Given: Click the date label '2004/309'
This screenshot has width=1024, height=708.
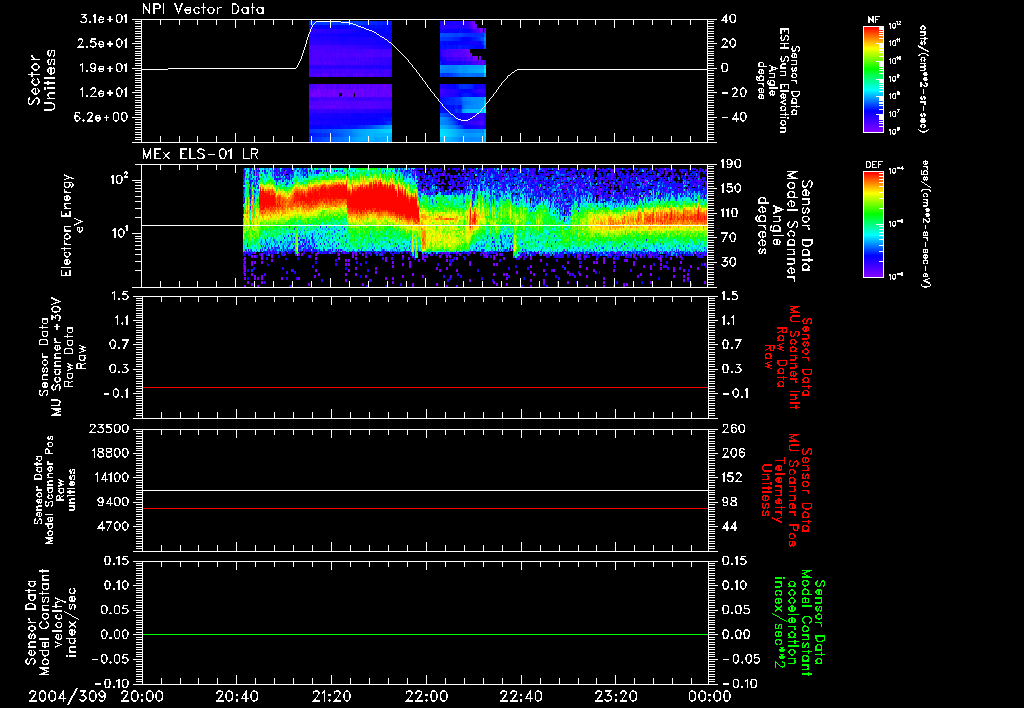Looking at the screenshot, I should [x=67, y=696].
